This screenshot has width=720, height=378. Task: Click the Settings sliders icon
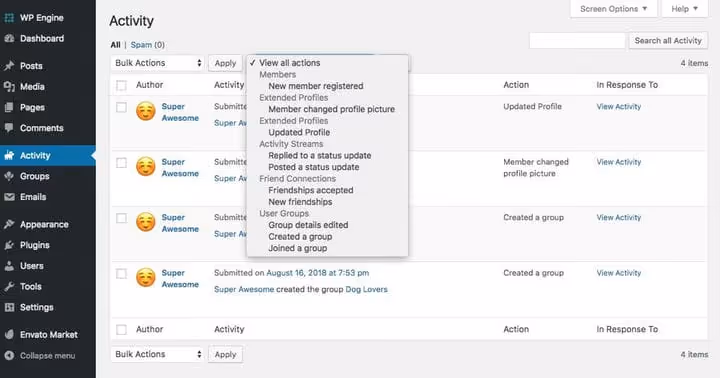tap(9, 307)
